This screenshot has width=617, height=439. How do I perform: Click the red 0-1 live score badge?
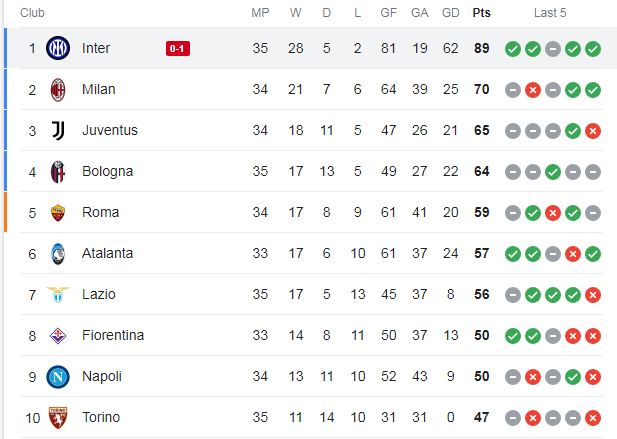pos(178,49)
